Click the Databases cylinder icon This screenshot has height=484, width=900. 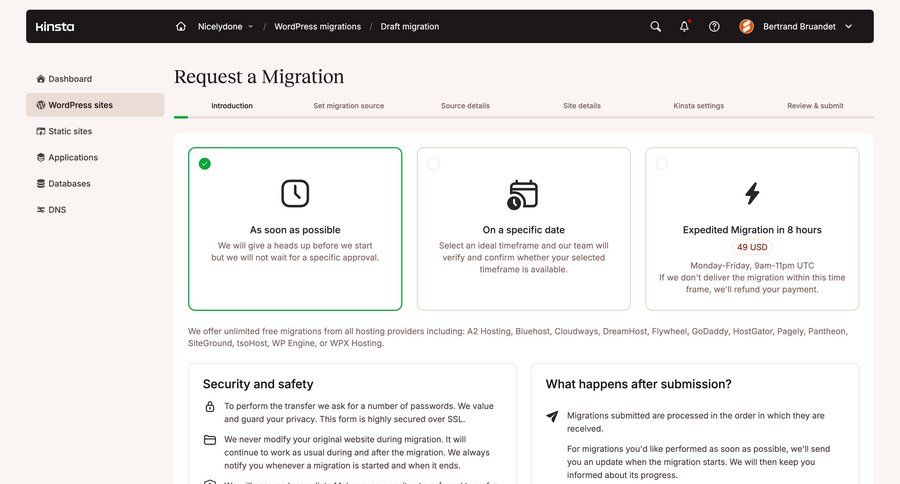(41, 184)
